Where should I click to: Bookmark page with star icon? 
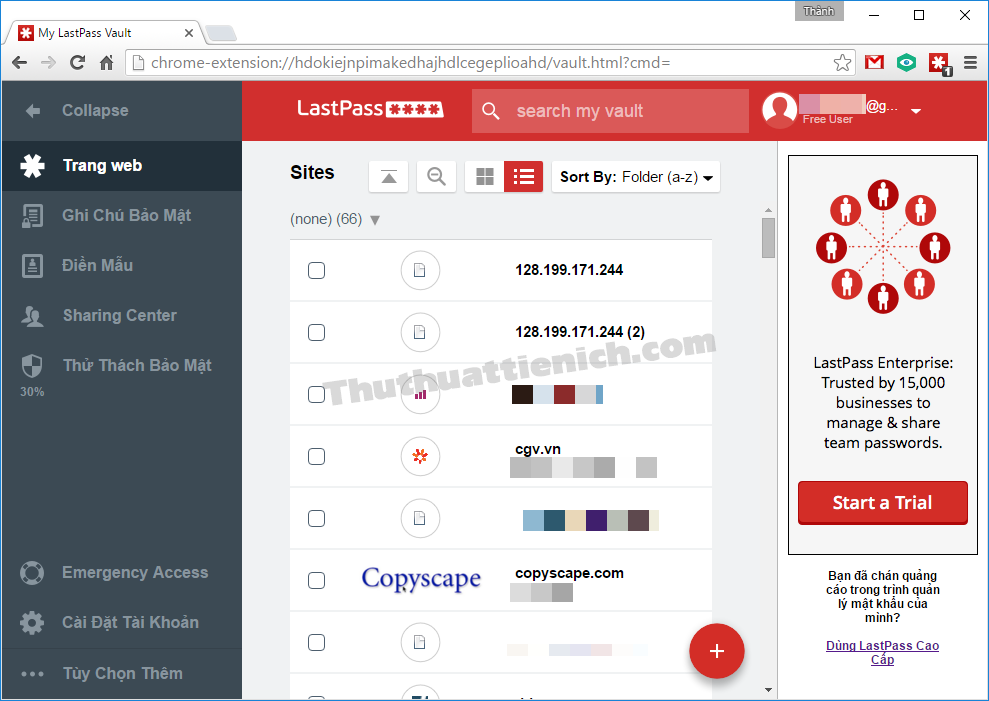coord(843,62)
